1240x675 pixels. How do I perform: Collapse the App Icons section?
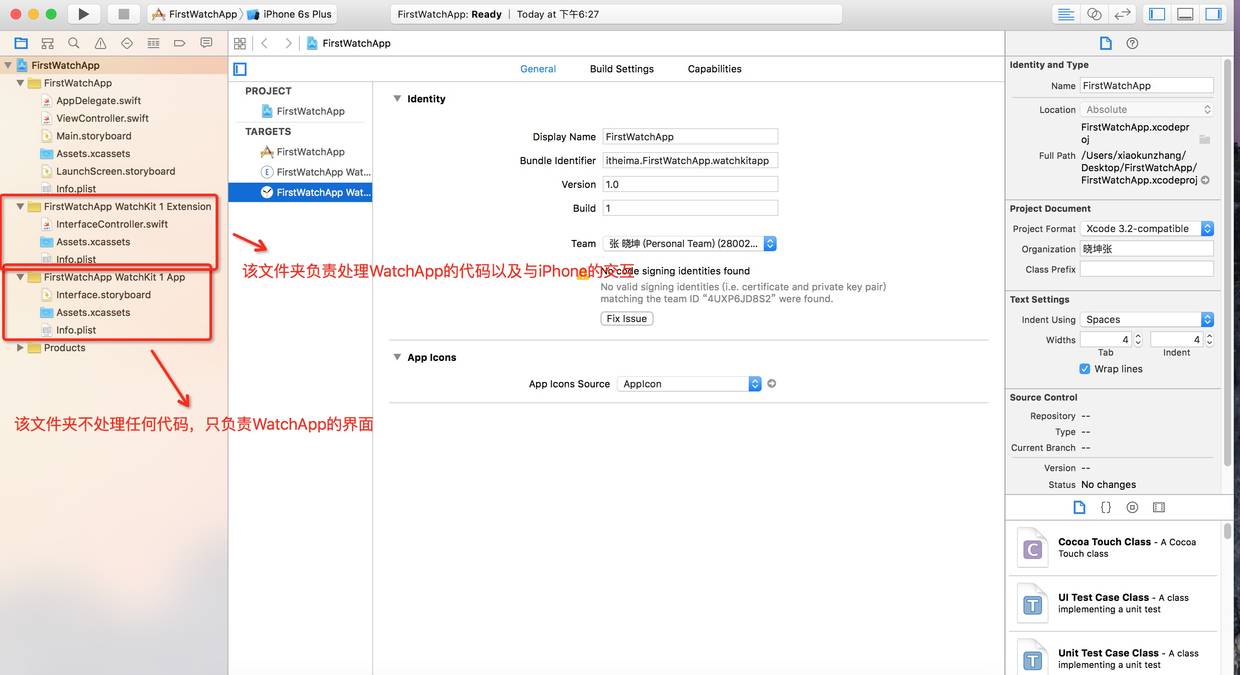[x=397, y=357]
